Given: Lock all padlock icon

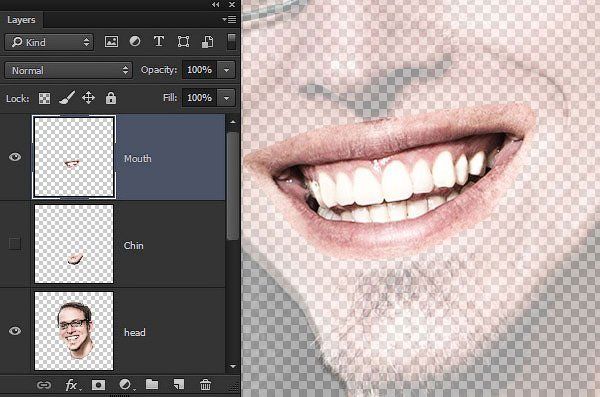Looking at the screenshot, I should click(x=111, y=98).
